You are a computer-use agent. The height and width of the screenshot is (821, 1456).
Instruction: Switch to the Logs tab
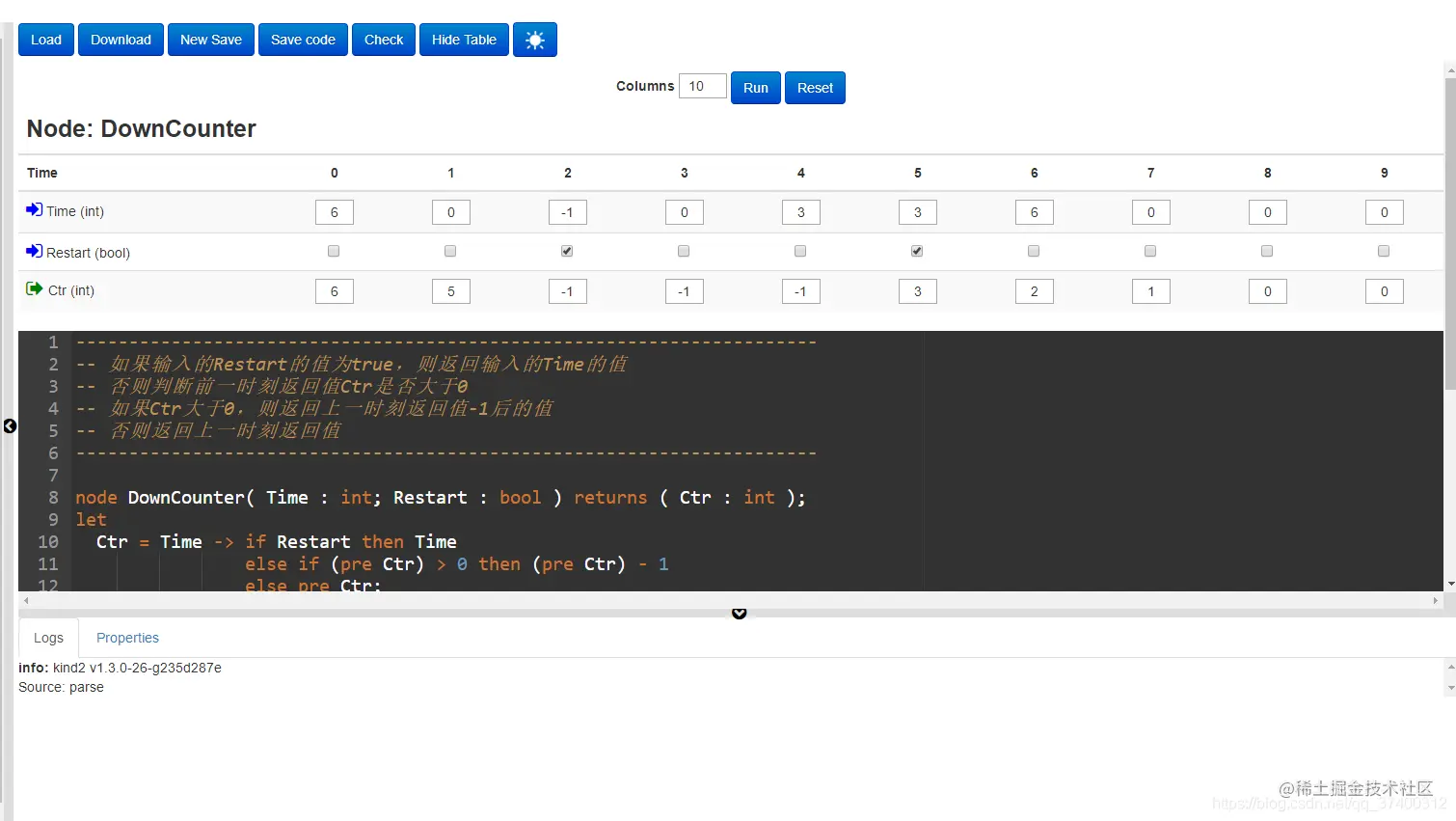click(x=48, y=638)
